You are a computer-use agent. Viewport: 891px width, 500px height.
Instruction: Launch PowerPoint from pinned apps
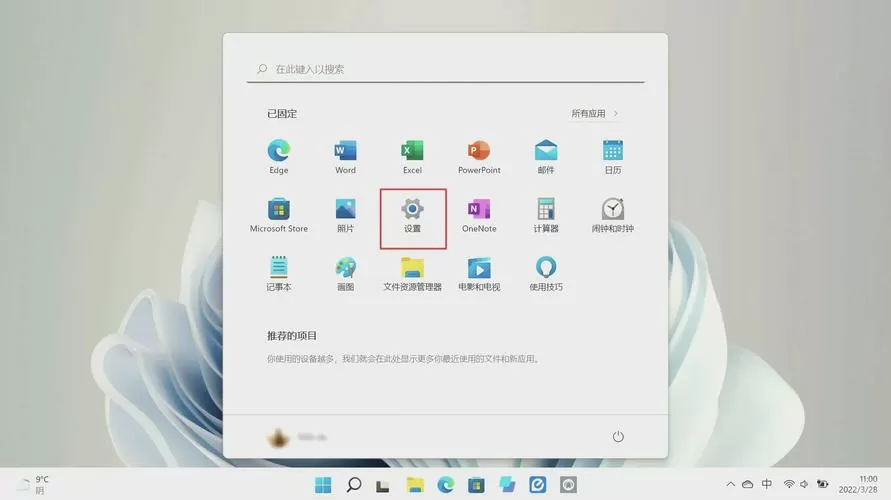[479, 157]
